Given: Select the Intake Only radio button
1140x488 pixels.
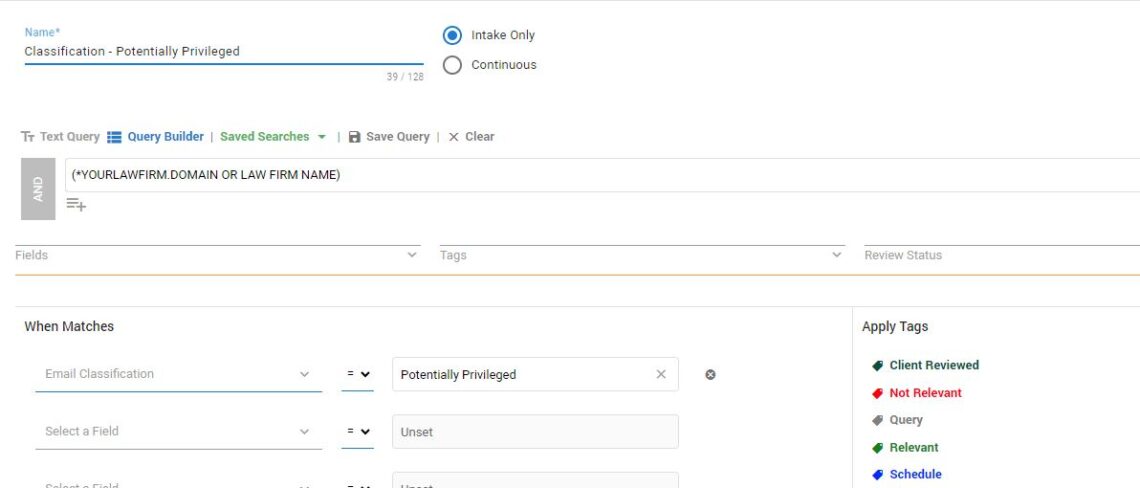Looking at the screenshot, I should [452, 35].
